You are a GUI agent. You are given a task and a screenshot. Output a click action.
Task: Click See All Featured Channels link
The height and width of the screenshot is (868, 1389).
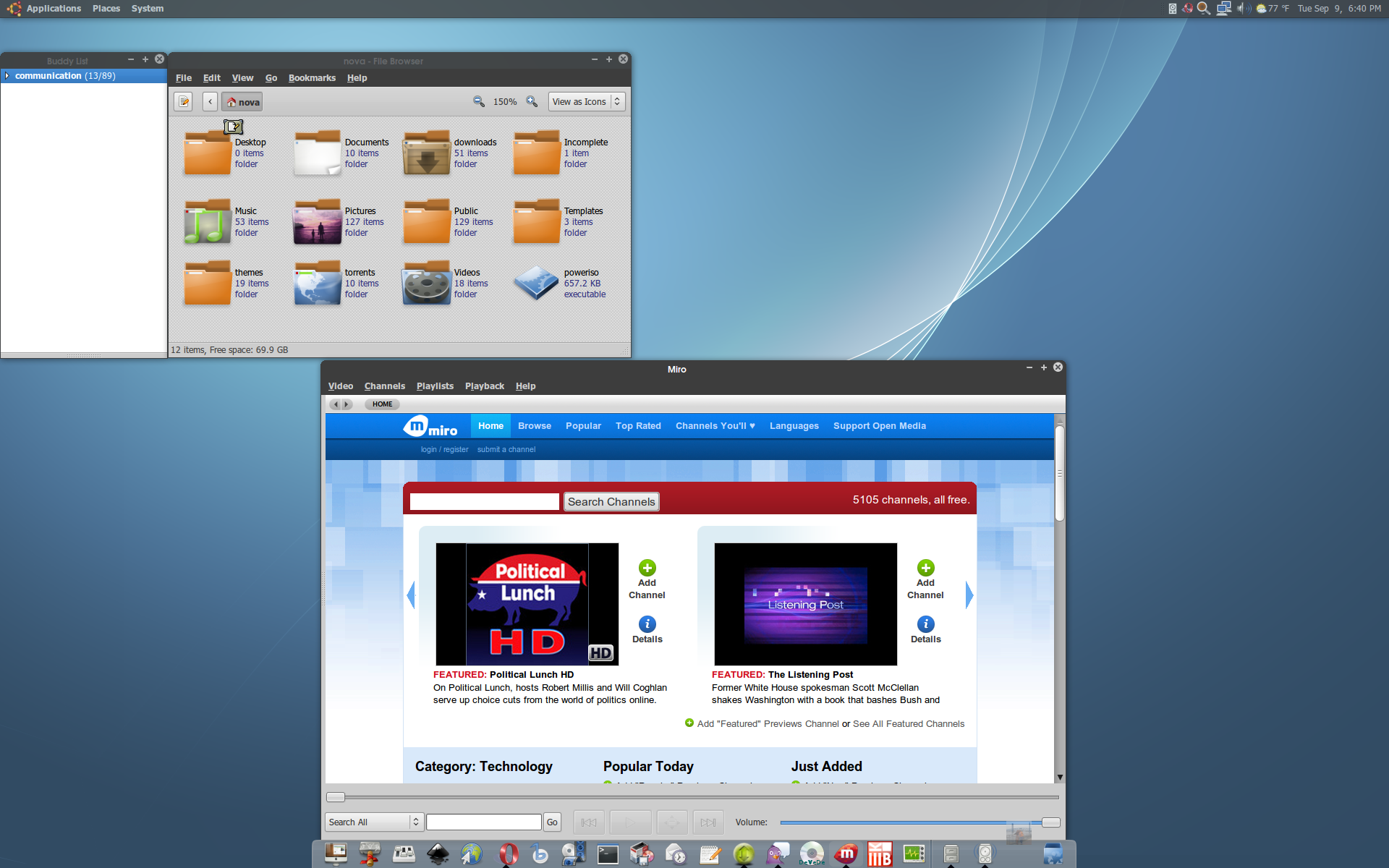click(908, 724)
